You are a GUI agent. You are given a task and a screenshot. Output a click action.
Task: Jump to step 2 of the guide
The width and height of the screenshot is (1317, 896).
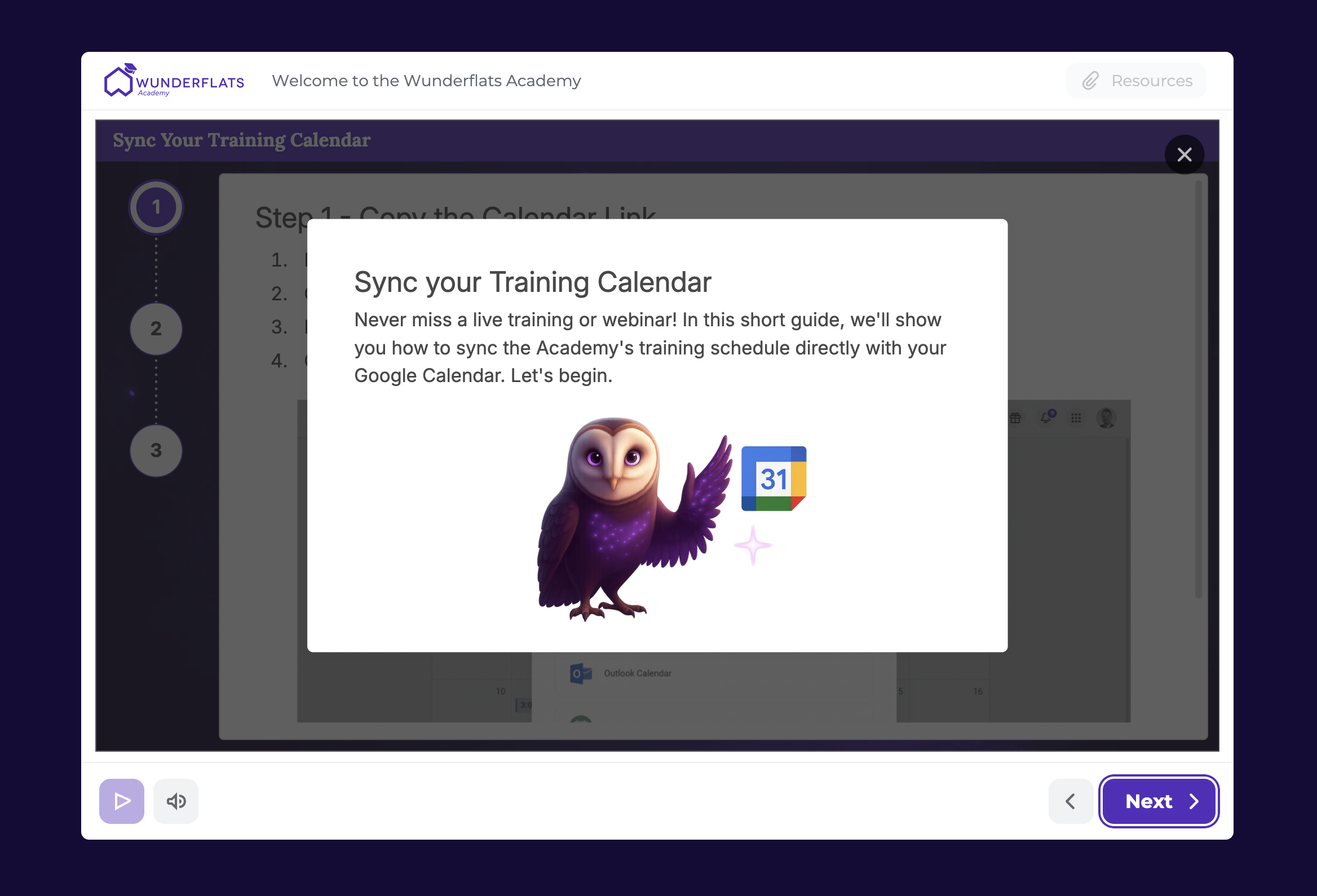(156, 329)
